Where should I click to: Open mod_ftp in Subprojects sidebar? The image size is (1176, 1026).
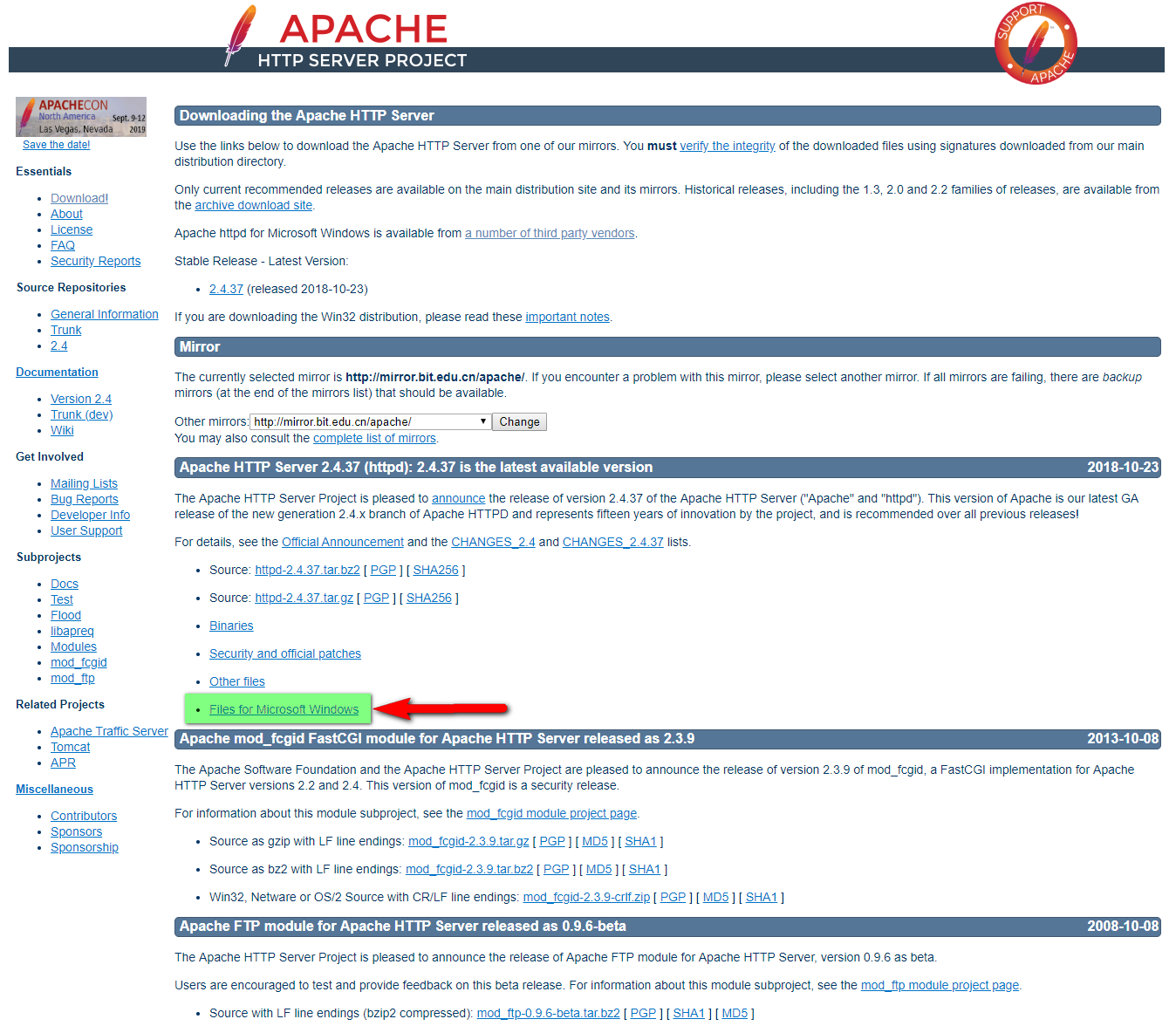72,678
